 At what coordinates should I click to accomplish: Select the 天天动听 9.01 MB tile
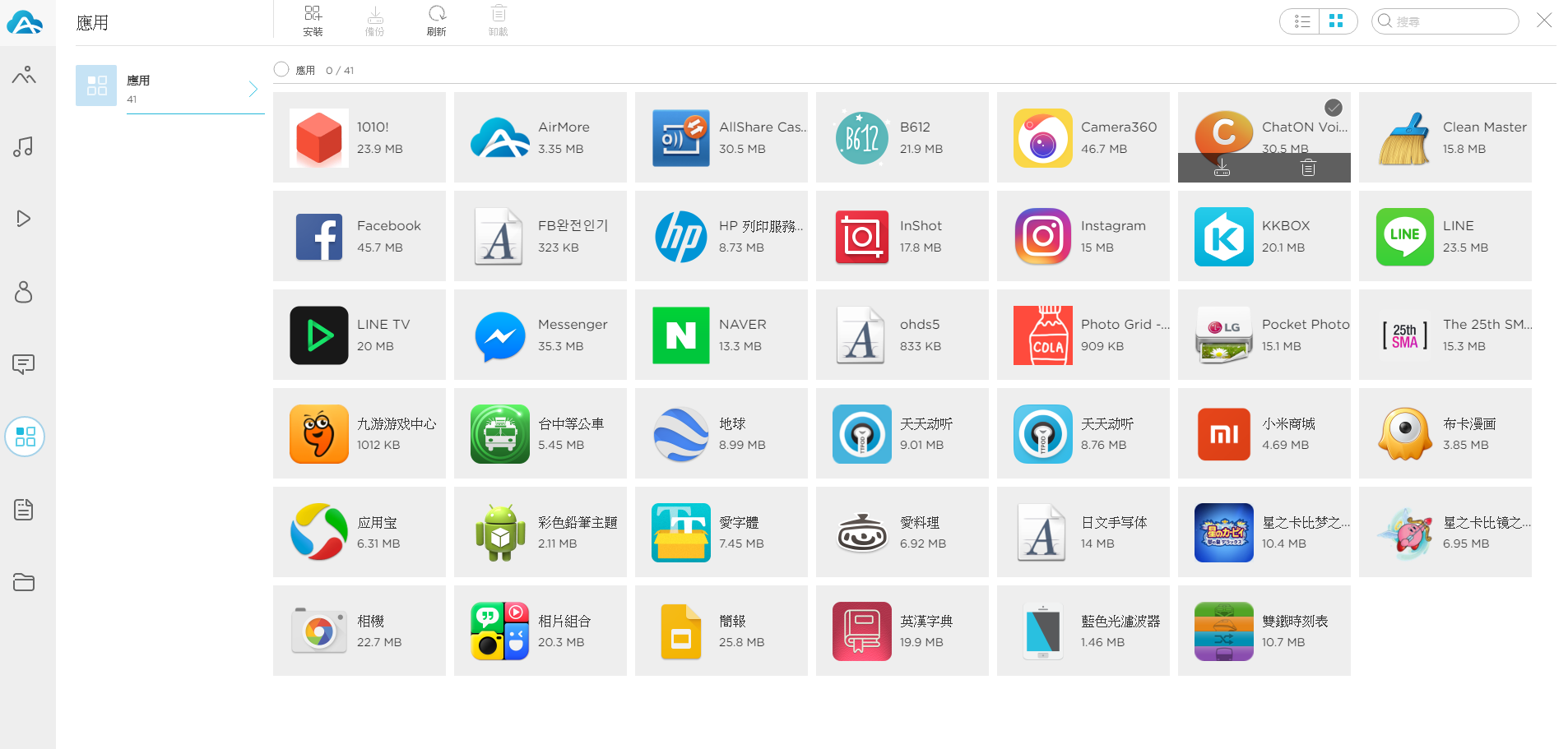pyautogui.click(x=902, y=433)
